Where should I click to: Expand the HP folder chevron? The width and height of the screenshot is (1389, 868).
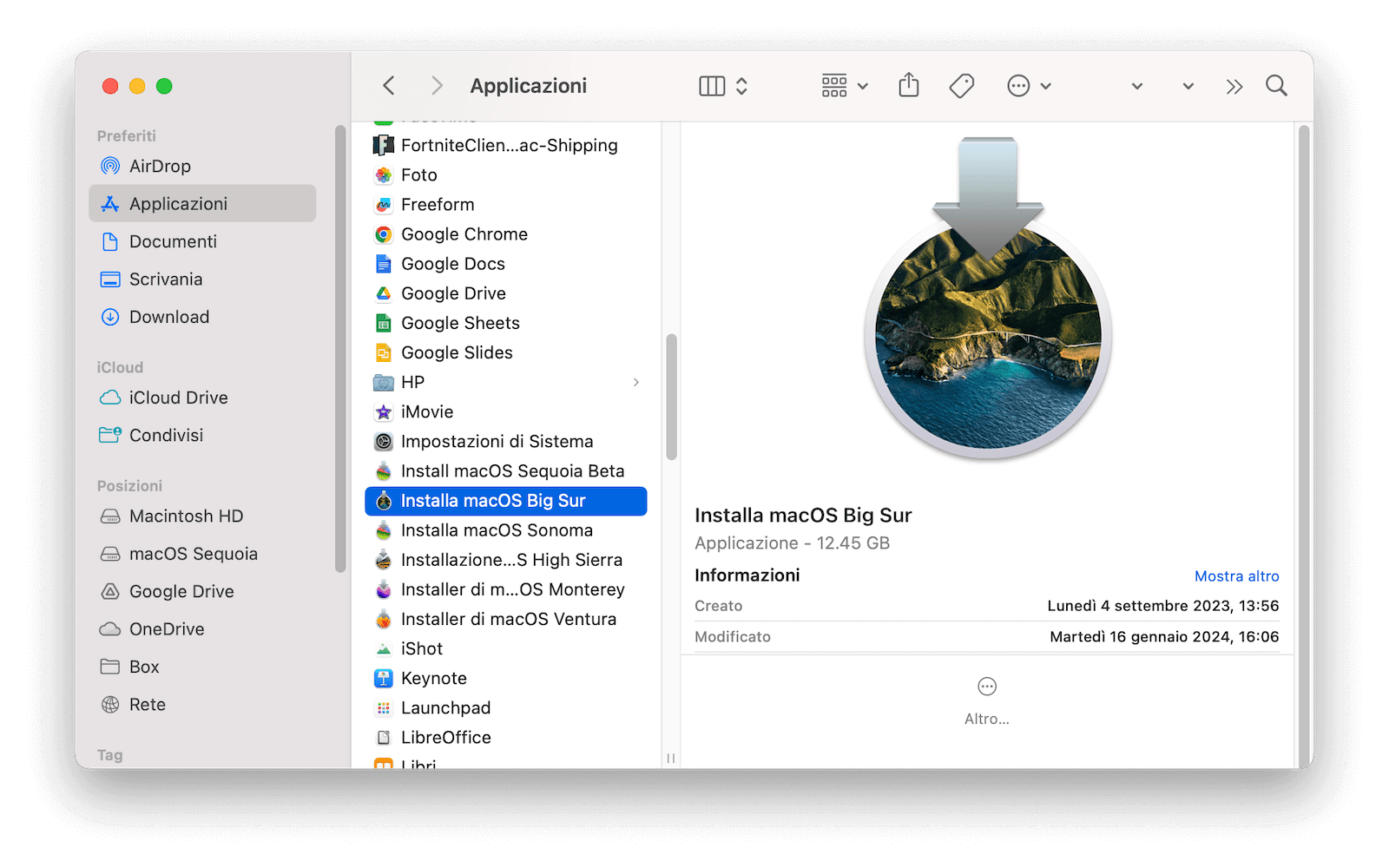pyautogui.click(x=636, y=382)
